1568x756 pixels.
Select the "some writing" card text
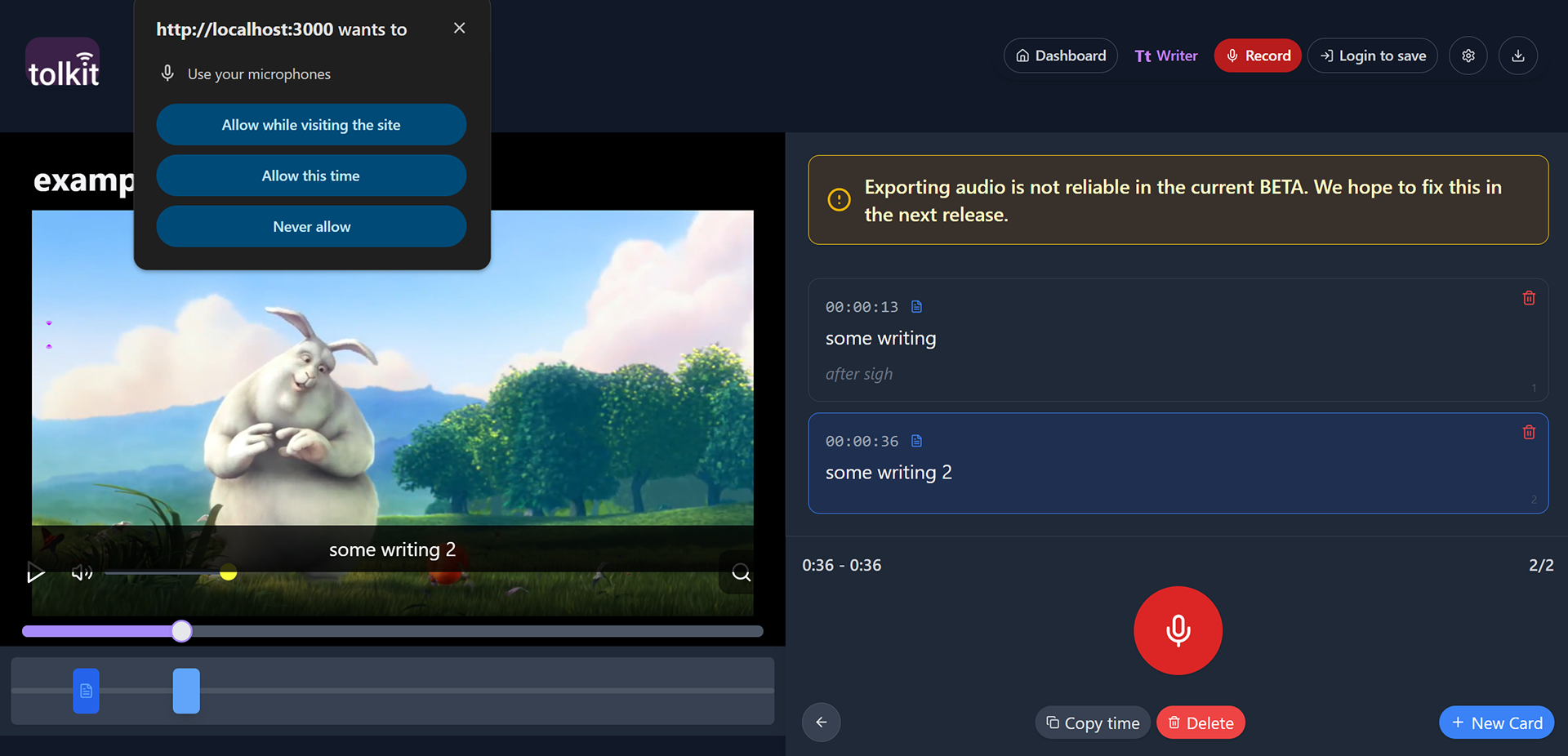(x=880, y=338)
